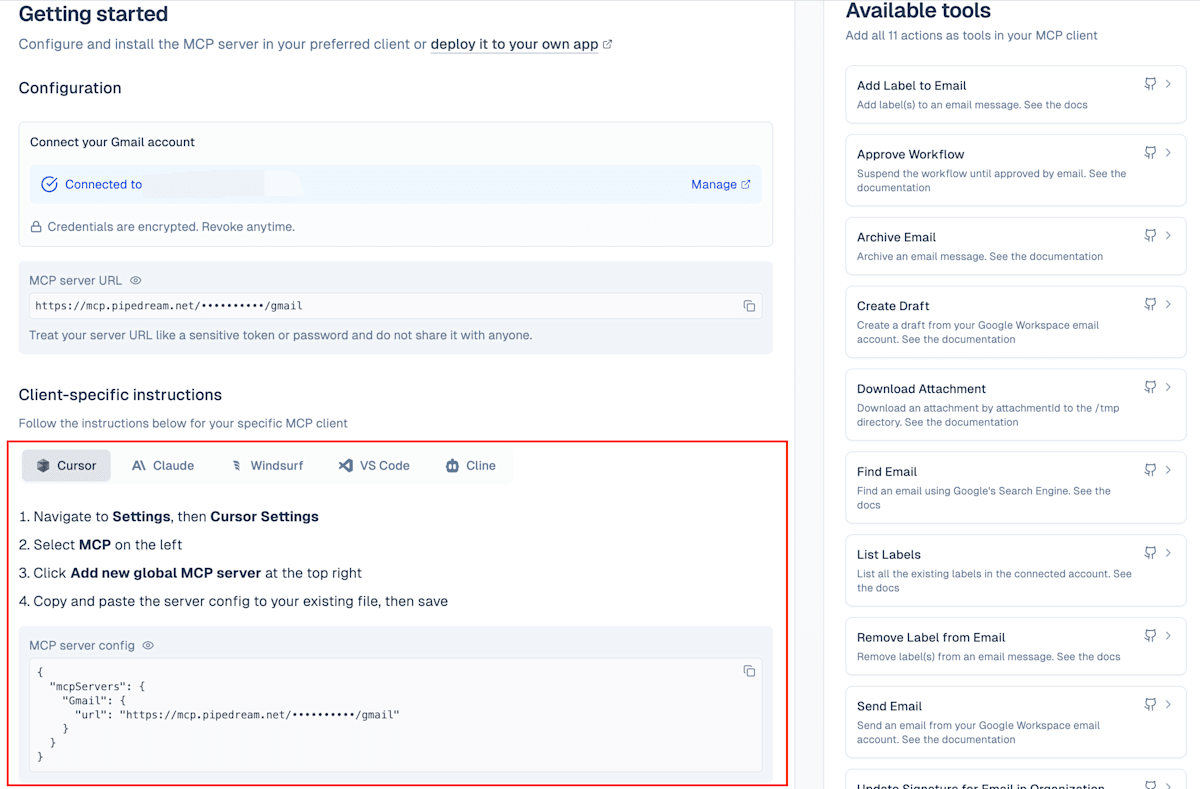Expand the Find Email tool
Viewport: 1200px width, 789px height.
pos(1168,470)
